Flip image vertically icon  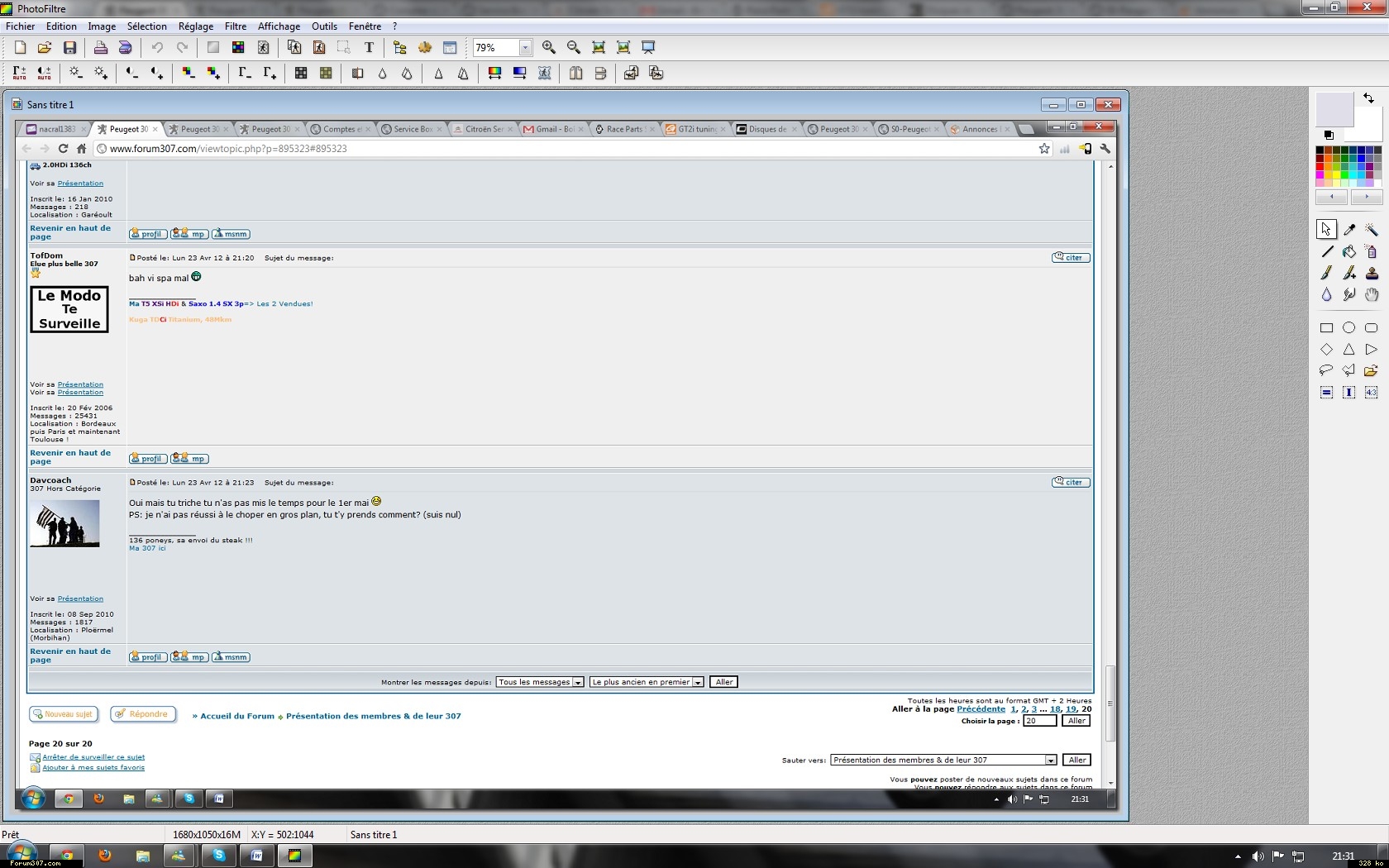point(600,73)
